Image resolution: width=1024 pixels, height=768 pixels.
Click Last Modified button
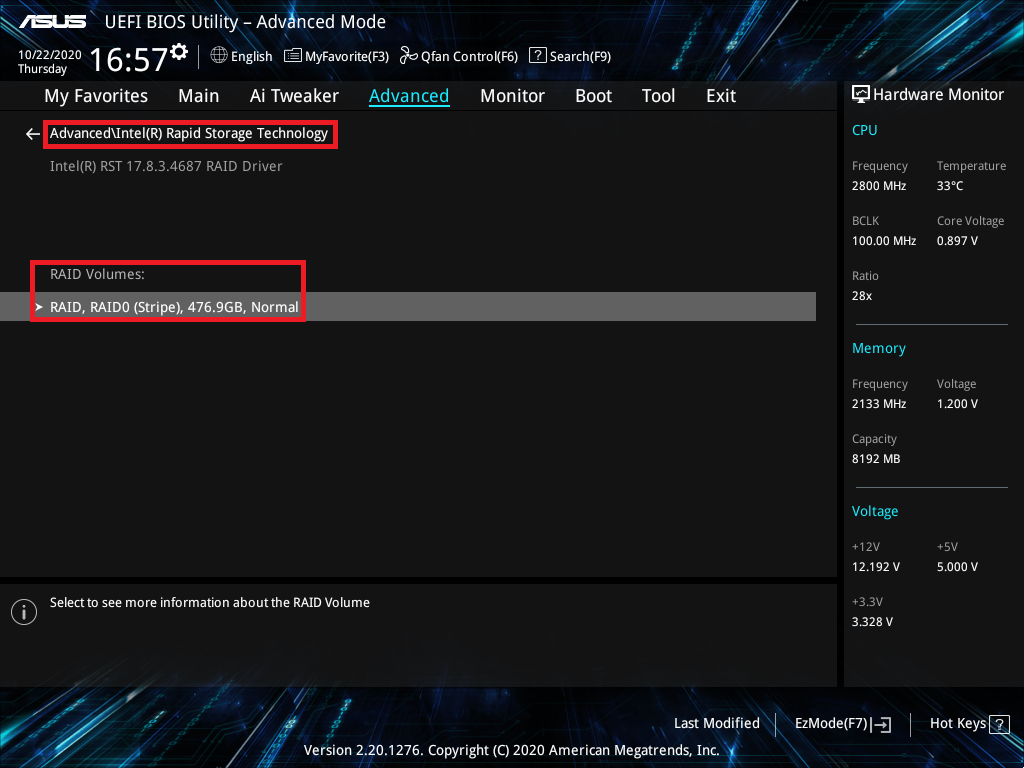click(x=716, y=724)
